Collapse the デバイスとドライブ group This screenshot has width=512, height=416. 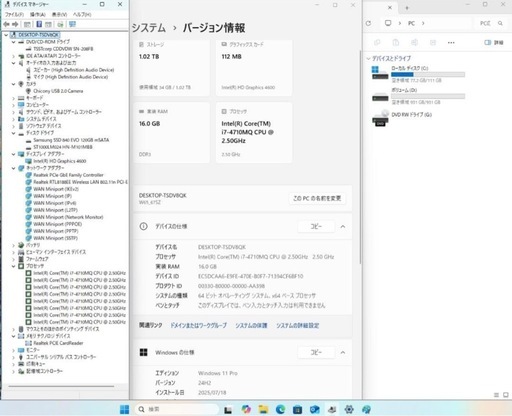point(368,59)
